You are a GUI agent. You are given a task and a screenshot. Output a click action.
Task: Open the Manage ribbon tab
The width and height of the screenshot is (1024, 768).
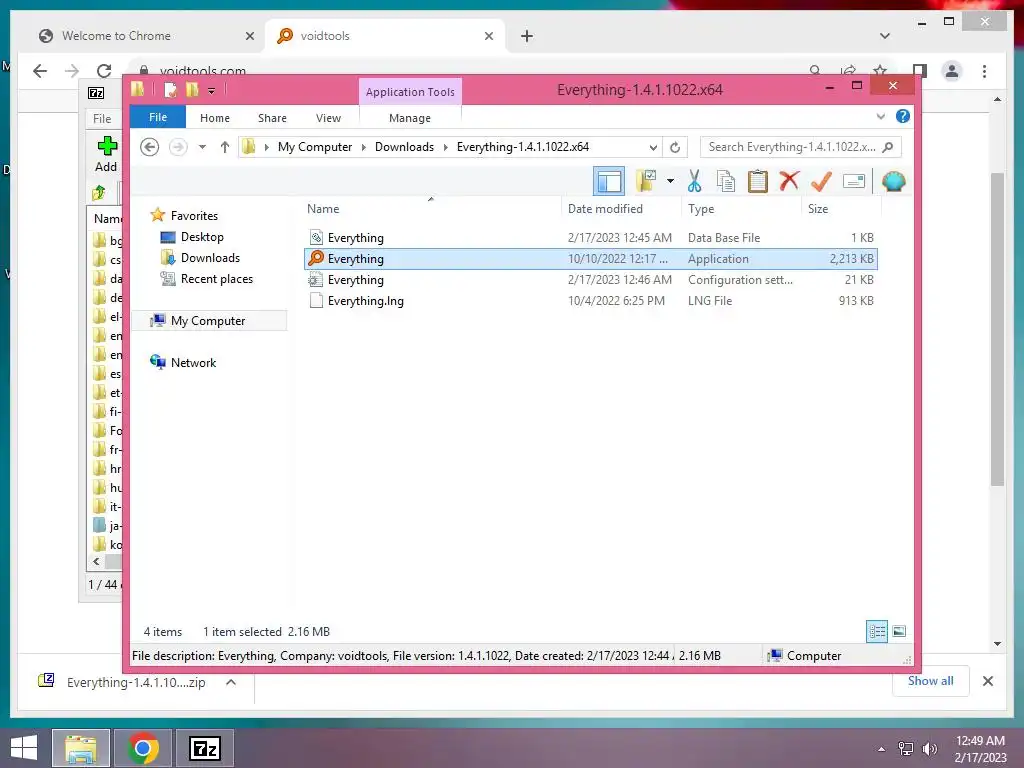tap(409, 118)
